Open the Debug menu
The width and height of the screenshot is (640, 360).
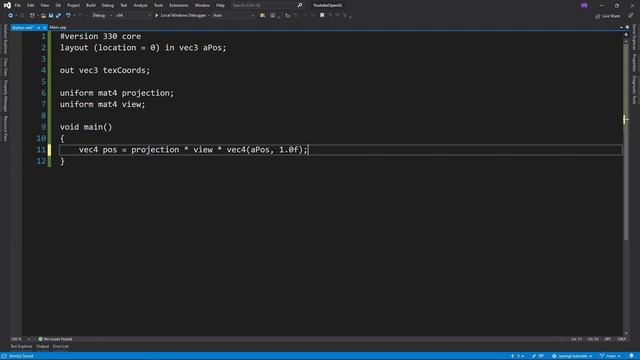click(x=108, y=5)
